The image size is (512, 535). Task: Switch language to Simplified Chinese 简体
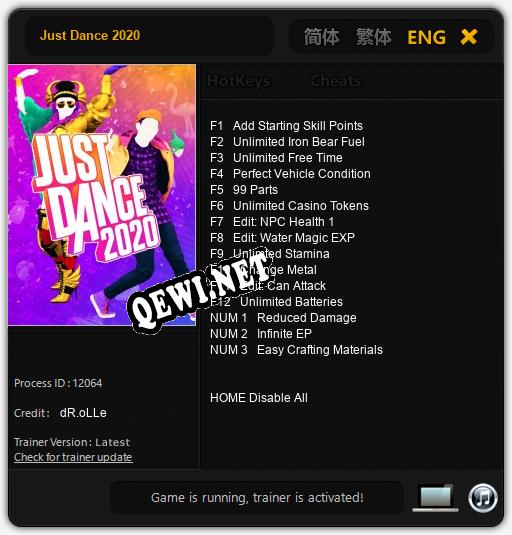click(x=321, y=37)
